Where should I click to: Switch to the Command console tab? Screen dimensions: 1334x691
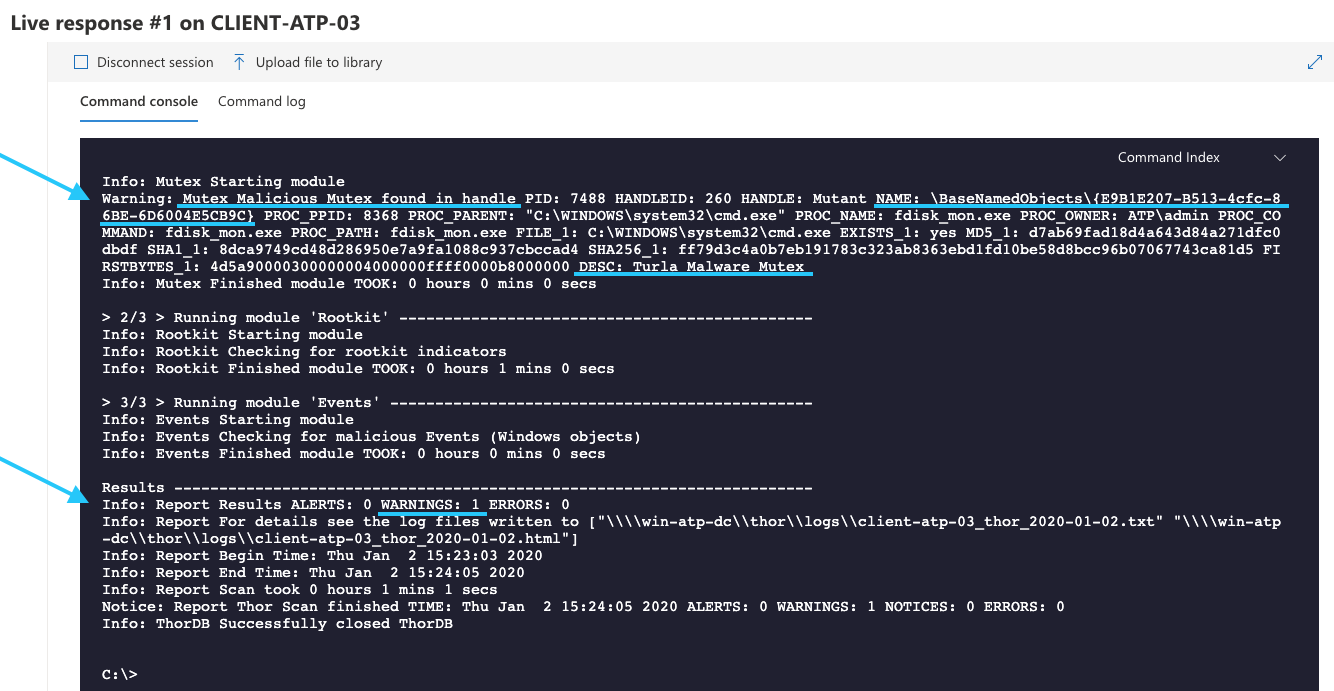pos(139,101)
